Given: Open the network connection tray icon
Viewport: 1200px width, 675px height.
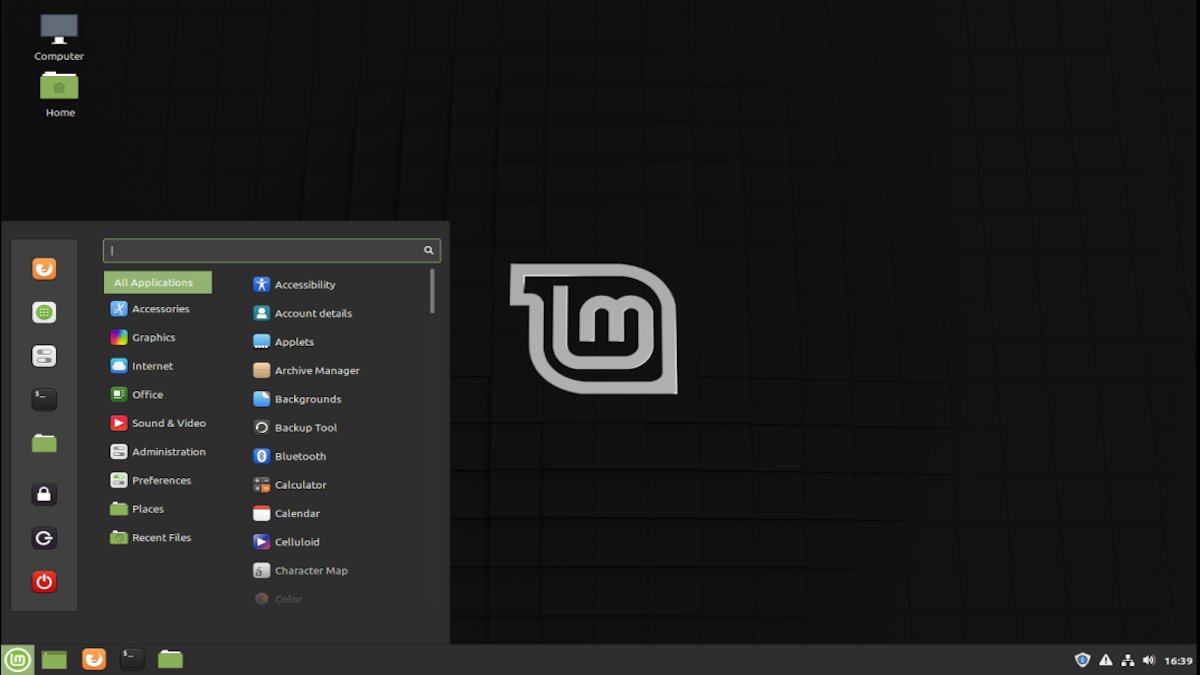Looking at the screenshot, I should tap(1127, 660).
